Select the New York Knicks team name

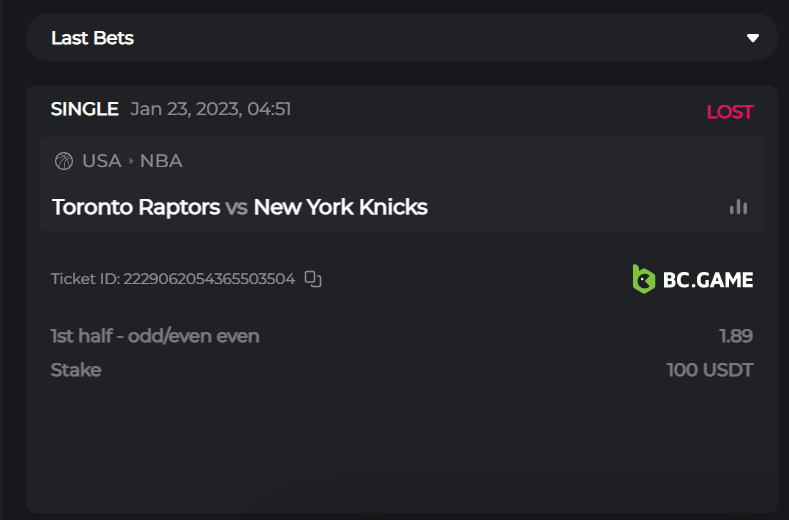click(340, 207)
